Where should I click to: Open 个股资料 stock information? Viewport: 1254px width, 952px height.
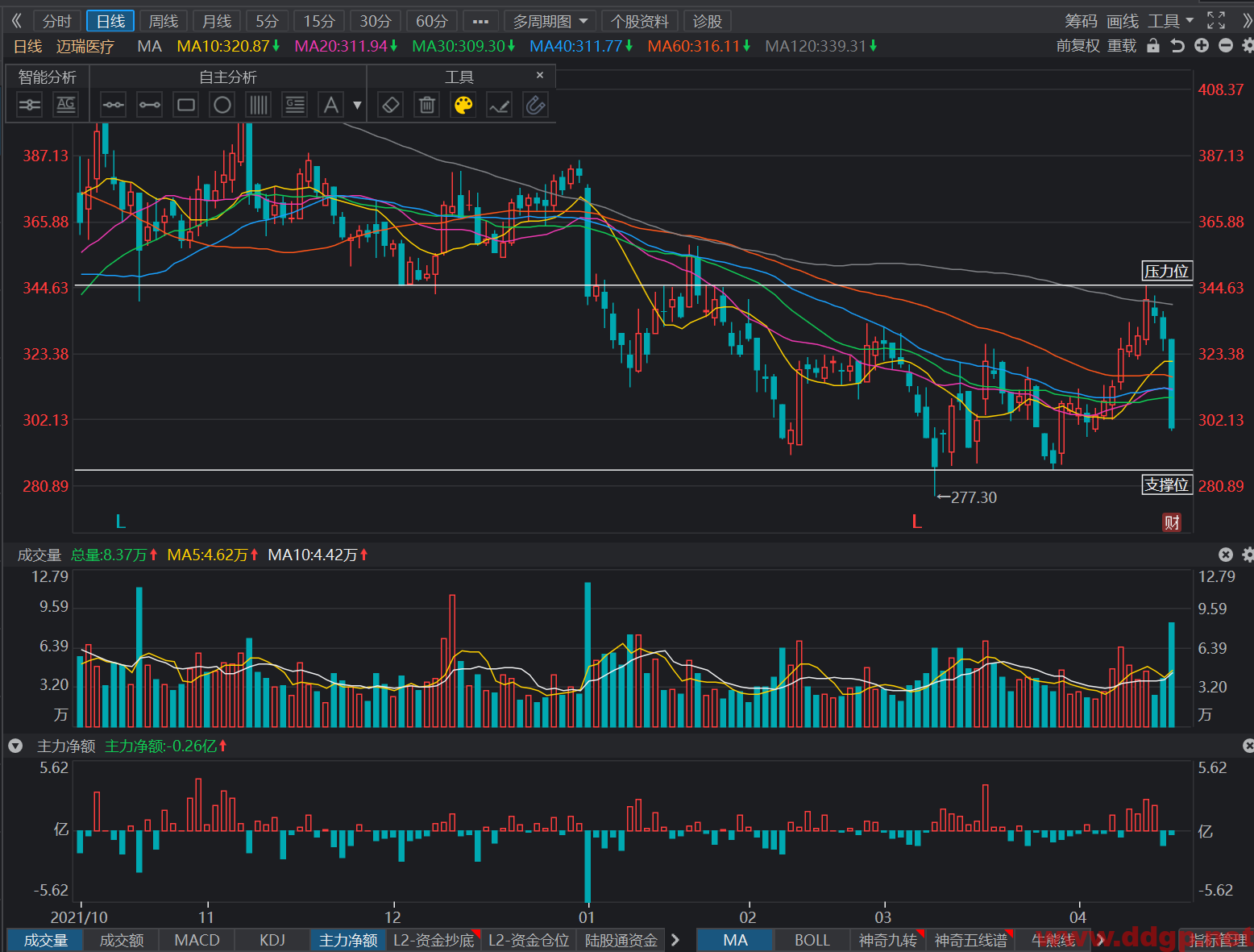click(640, 21)
